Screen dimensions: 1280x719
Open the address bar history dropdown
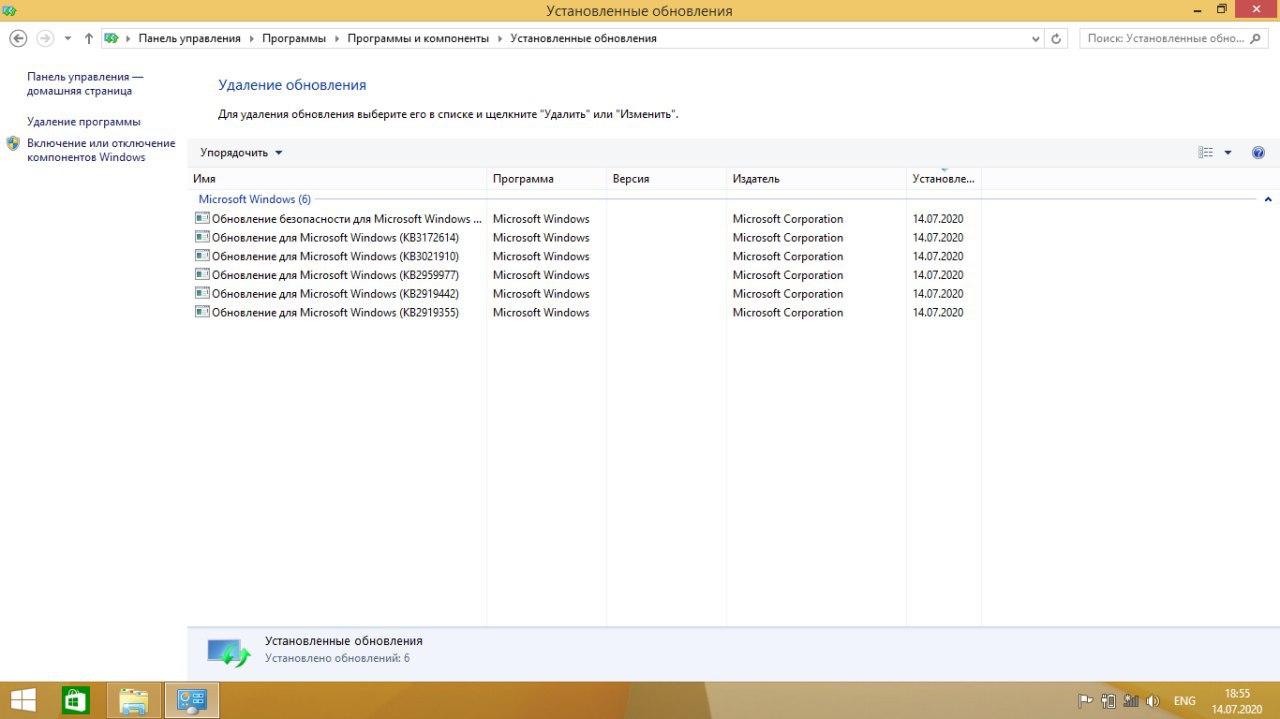(1036, 39)
